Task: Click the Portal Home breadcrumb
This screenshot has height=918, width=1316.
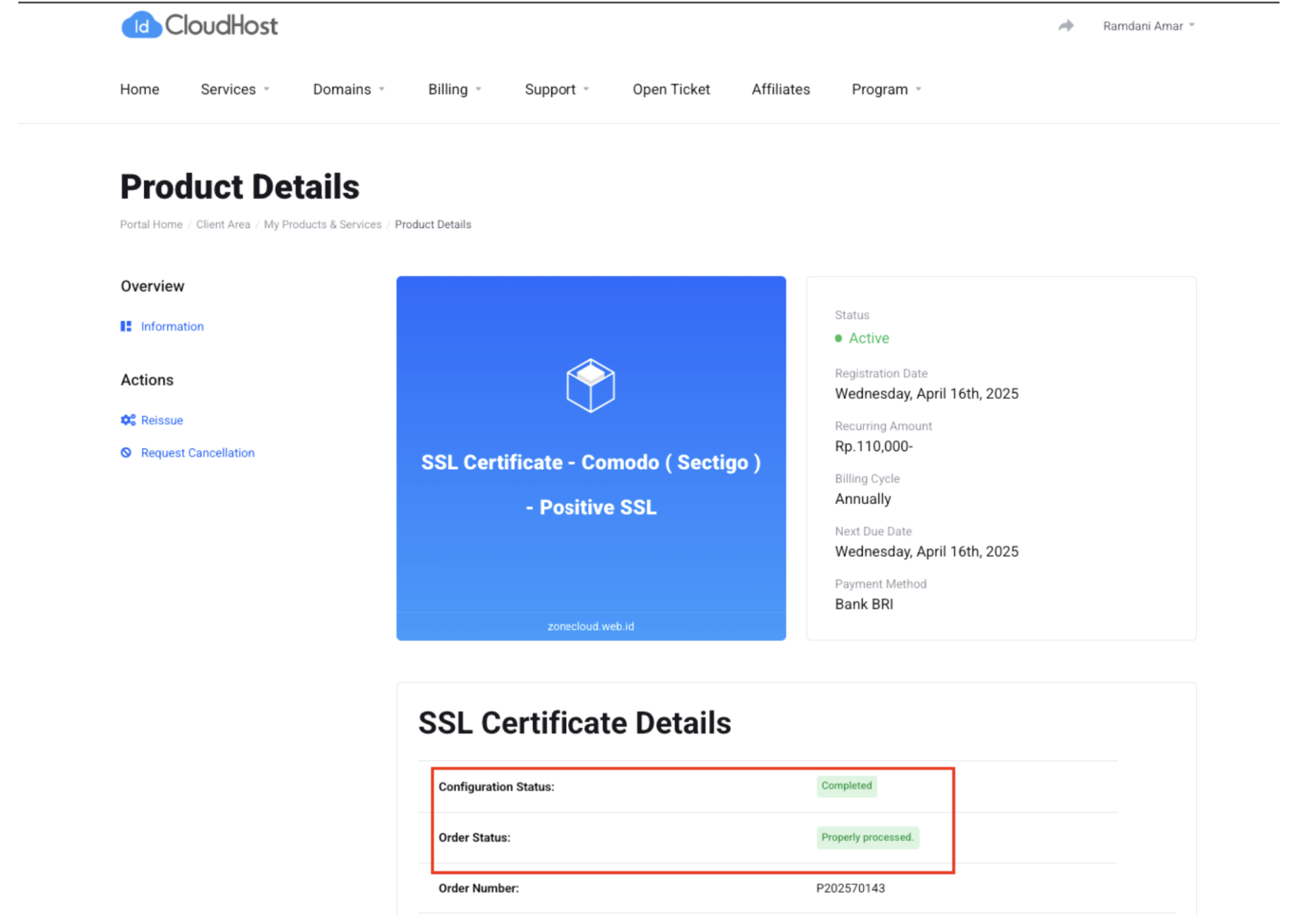Action: [151, 225]
